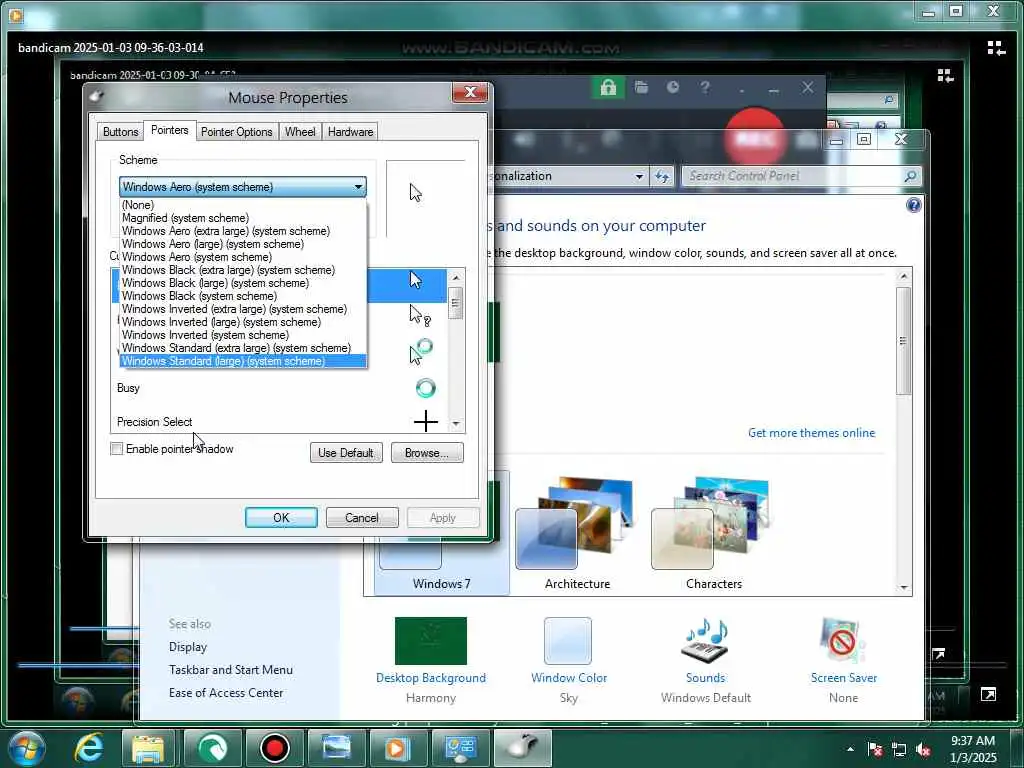Click the muted volume tray icon
The image size is (1024, 768).
click(923, 750)
